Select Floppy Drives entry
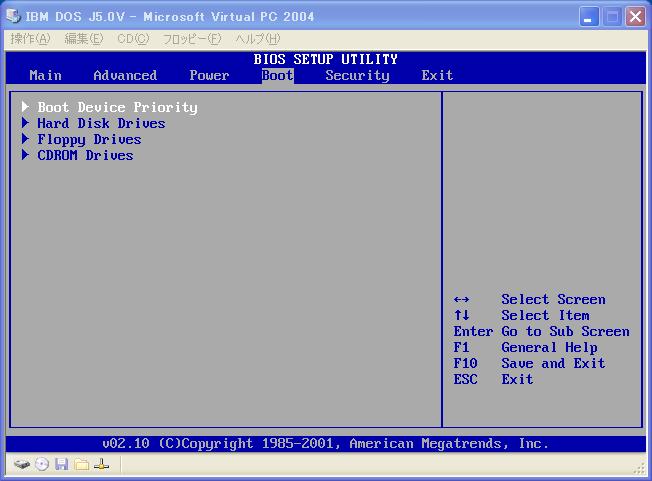 tap(89, 139)
